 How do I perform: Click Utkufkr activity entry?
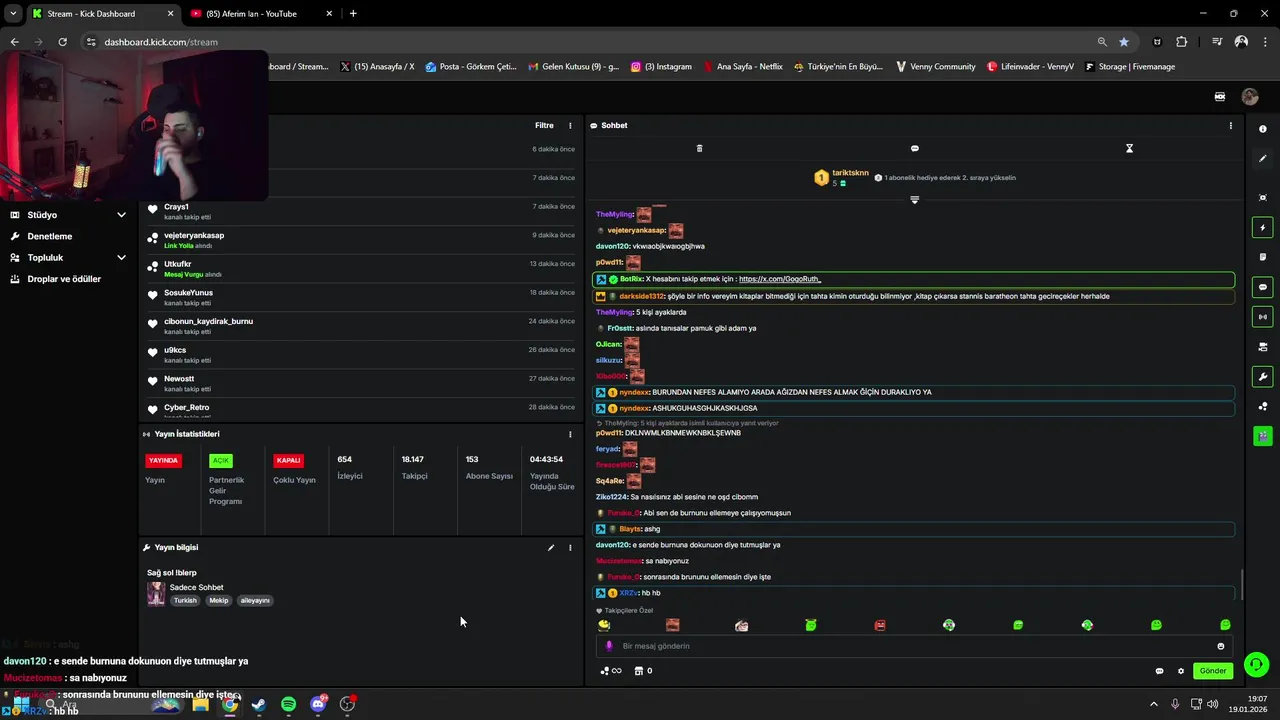pyautogui.click(x=360, y=268)
